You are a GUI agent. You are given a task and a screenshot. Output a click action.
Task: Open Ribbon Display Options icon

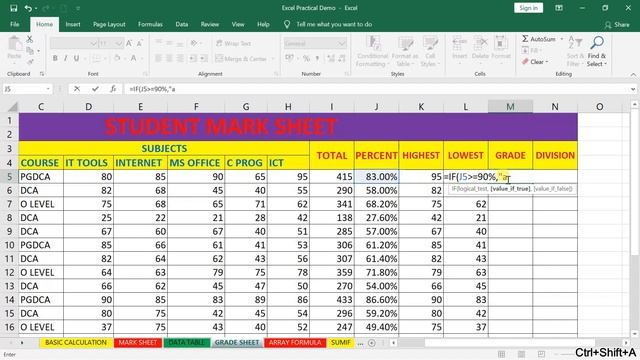(x=559, y=8)
